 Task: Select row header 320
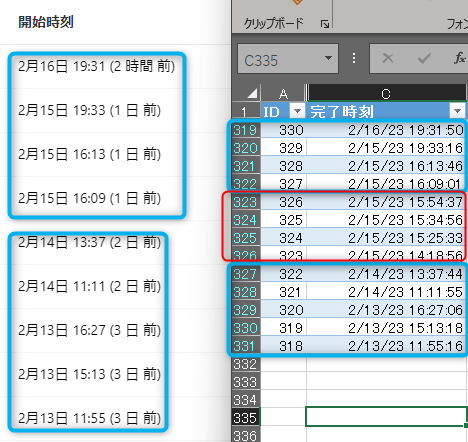246,148
